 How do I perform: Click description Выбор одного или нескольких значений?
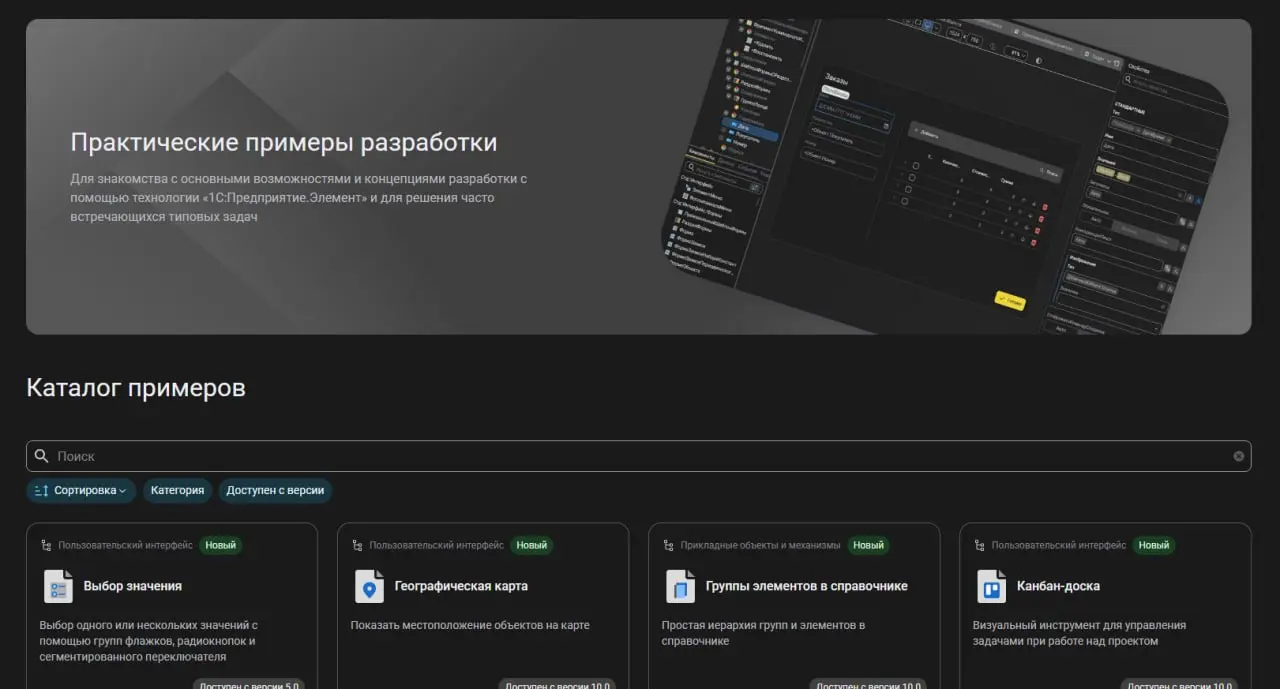pos(149,641)
